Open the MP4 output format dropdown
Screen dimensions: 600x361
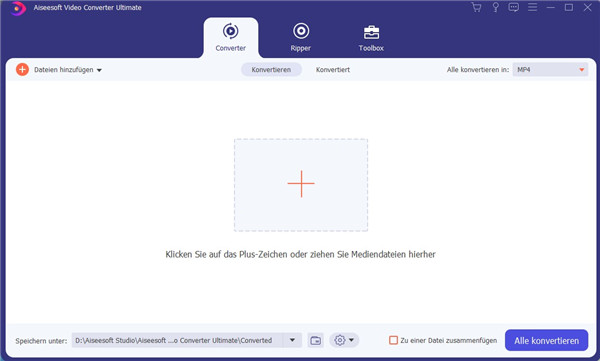[x=550, y=70]
